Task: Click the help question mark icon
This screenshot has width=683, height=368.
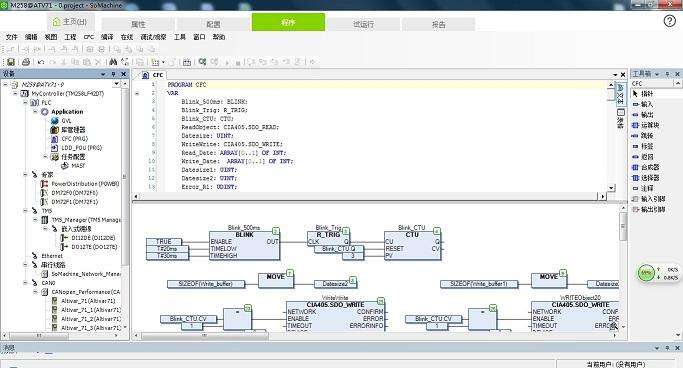Action: pos(669,21)
